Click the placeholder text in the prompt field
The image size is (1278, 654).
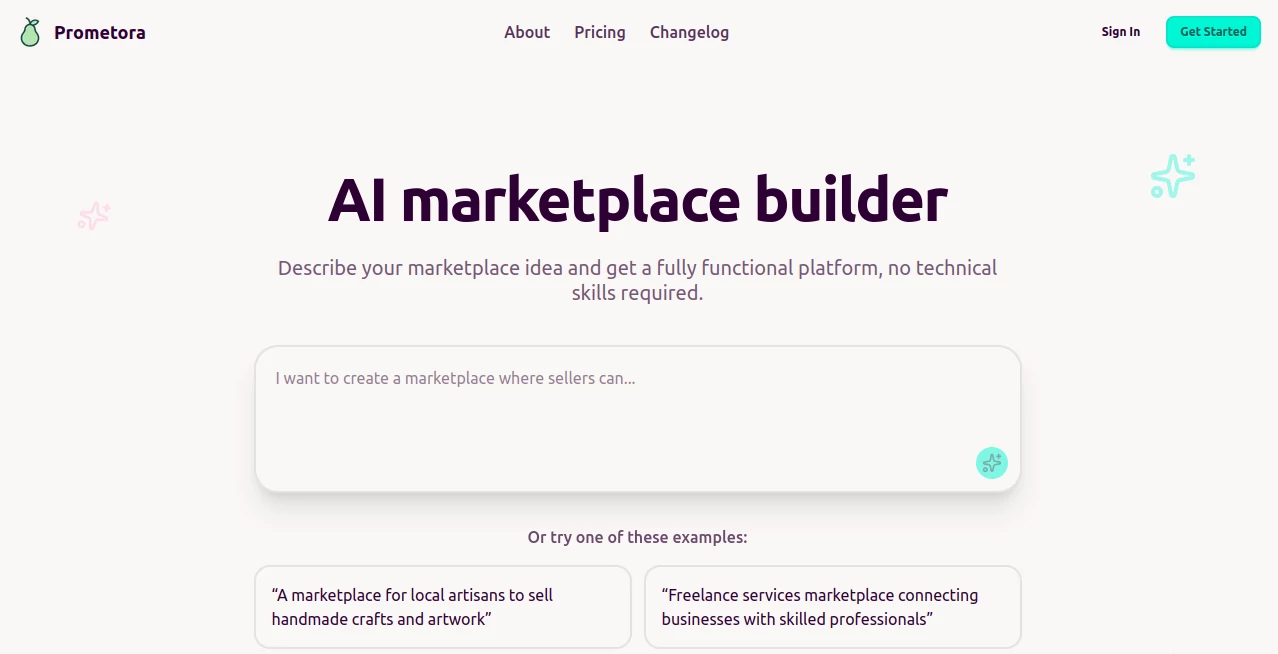455,378
